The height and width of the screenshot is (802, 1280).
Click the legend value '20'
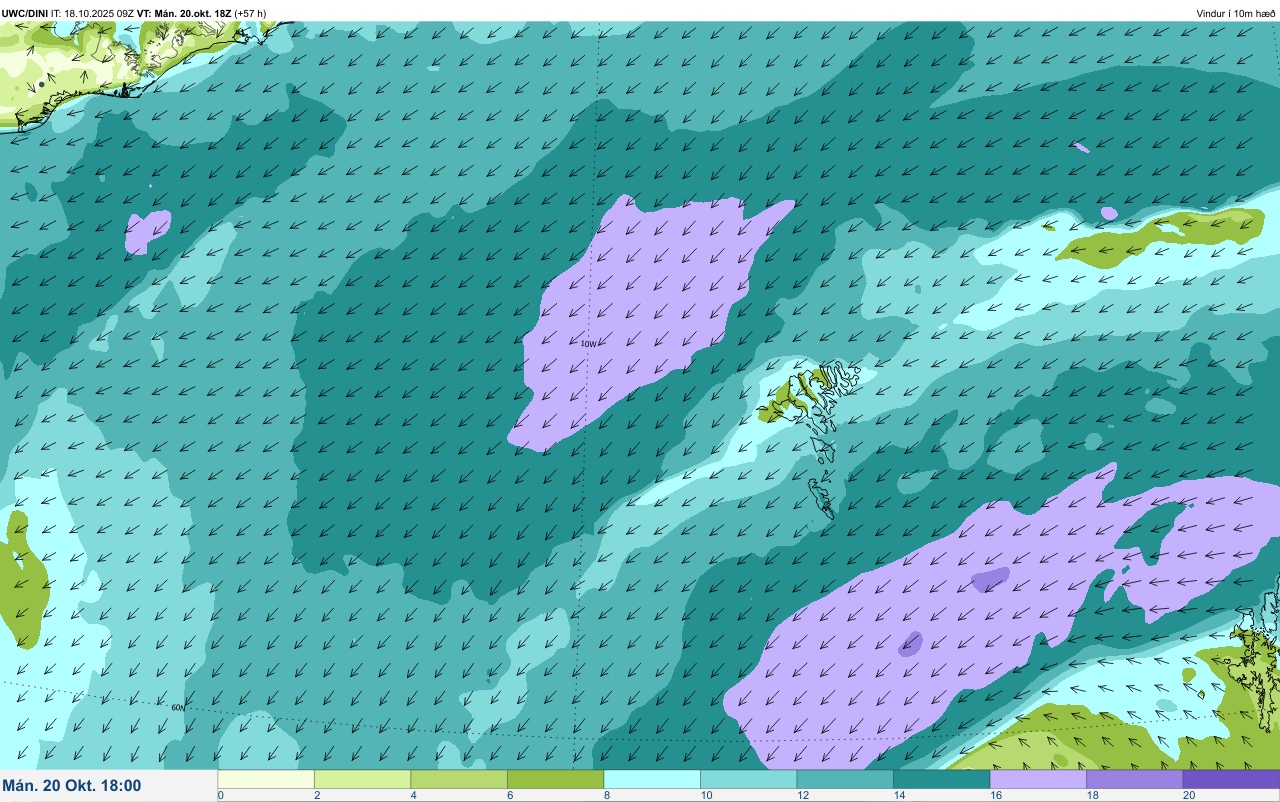(x=1189, y=795)
